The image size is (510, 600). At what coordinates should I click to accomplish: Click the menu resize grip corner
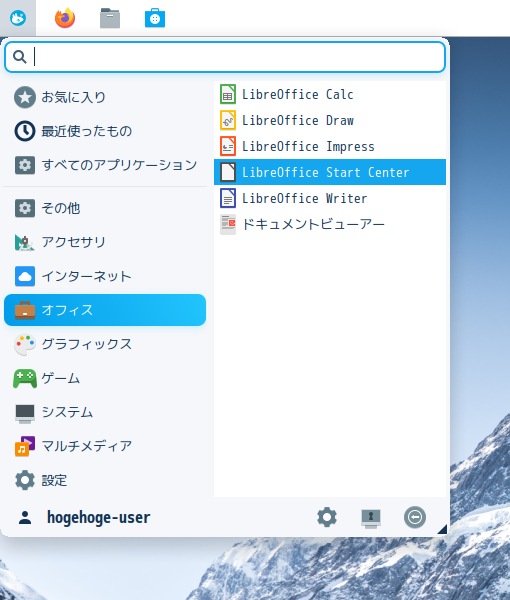442,529
